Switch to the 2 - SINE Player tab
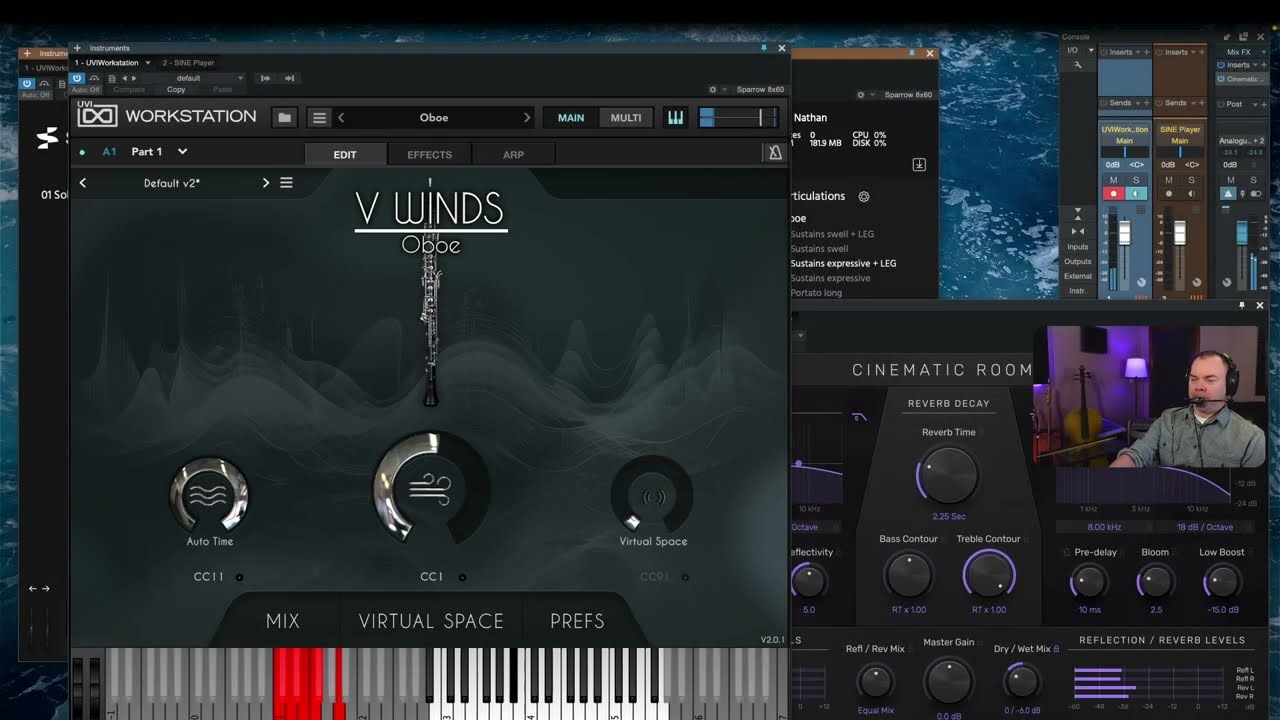 click(x=189, y=63)
